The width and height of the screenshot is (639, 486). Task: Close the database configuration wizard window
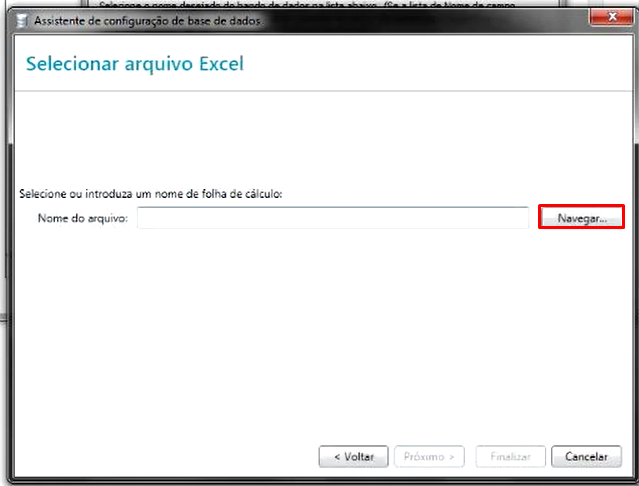click(x=611, y=17)
